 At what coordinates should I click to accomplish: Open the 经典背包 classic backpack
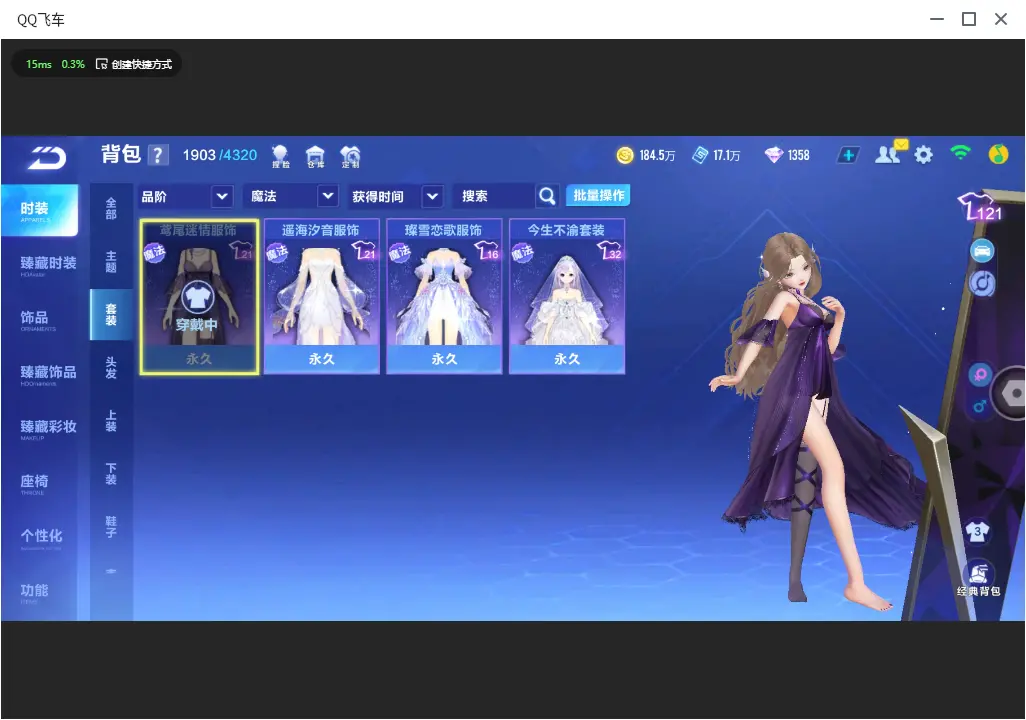978,579
